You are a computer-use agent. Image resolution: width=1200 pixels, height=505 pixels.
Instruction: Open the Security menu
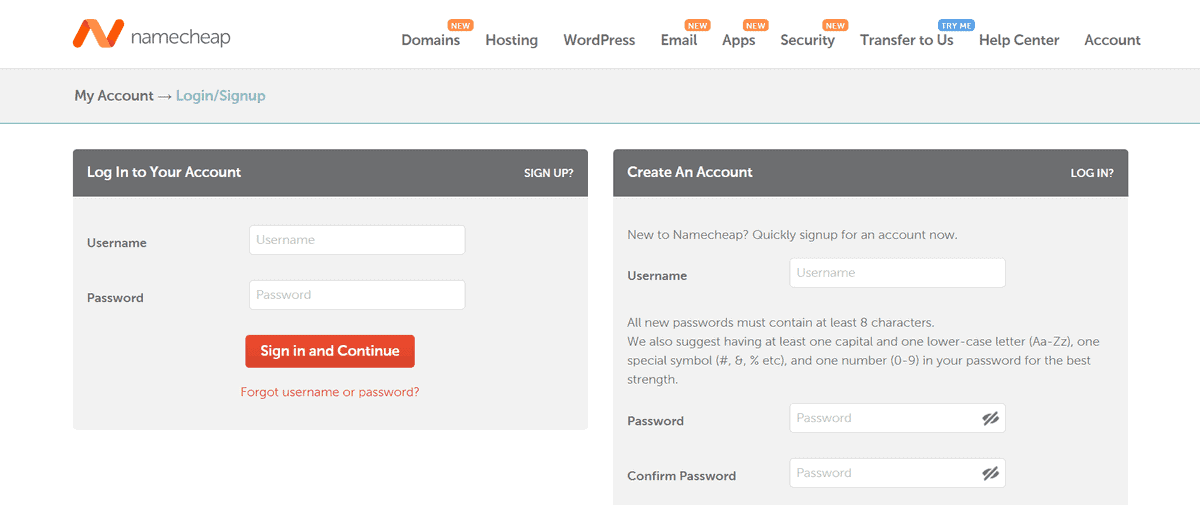[x=807, y=40]
